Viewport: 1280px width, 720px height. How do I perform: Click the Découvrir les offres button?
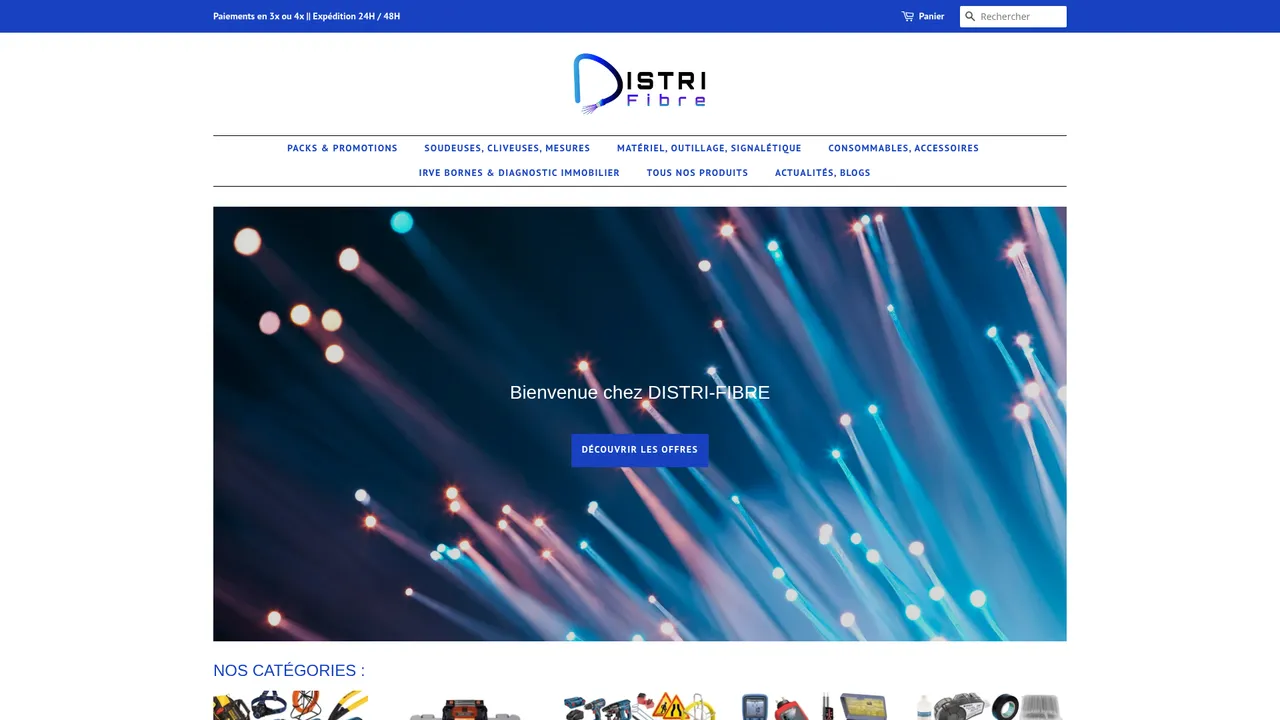click(640, 450)
